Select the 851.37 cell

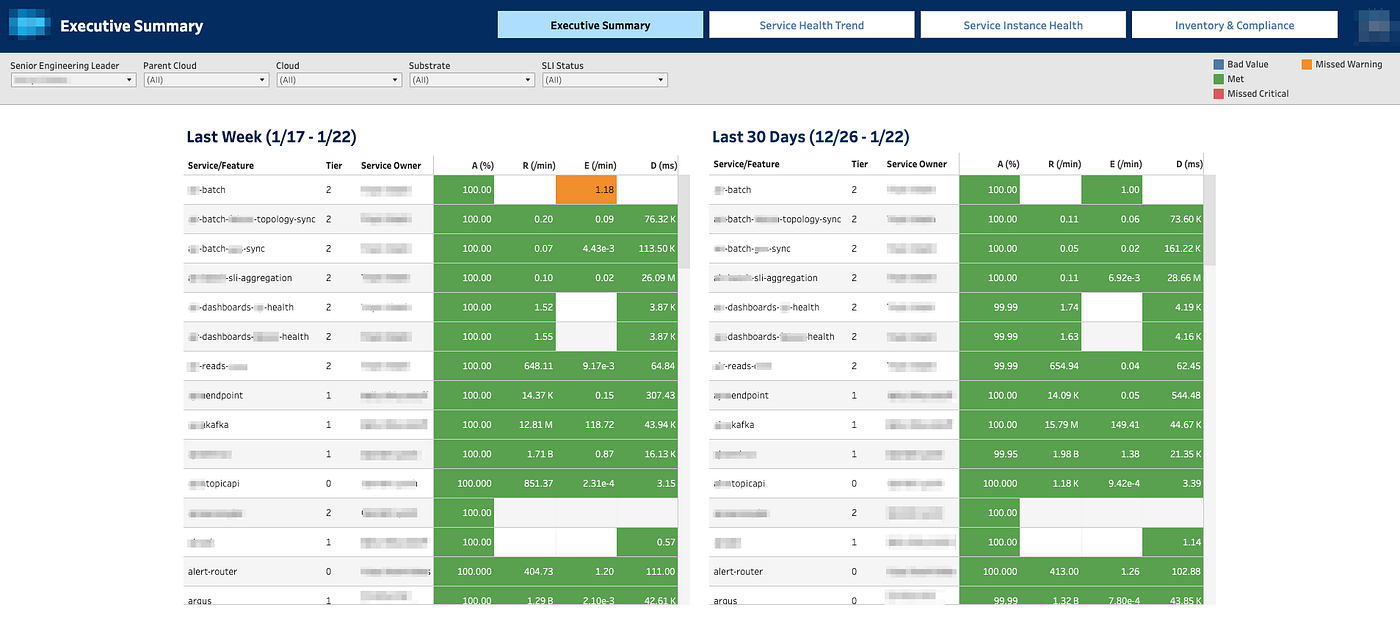click(525, 484)
